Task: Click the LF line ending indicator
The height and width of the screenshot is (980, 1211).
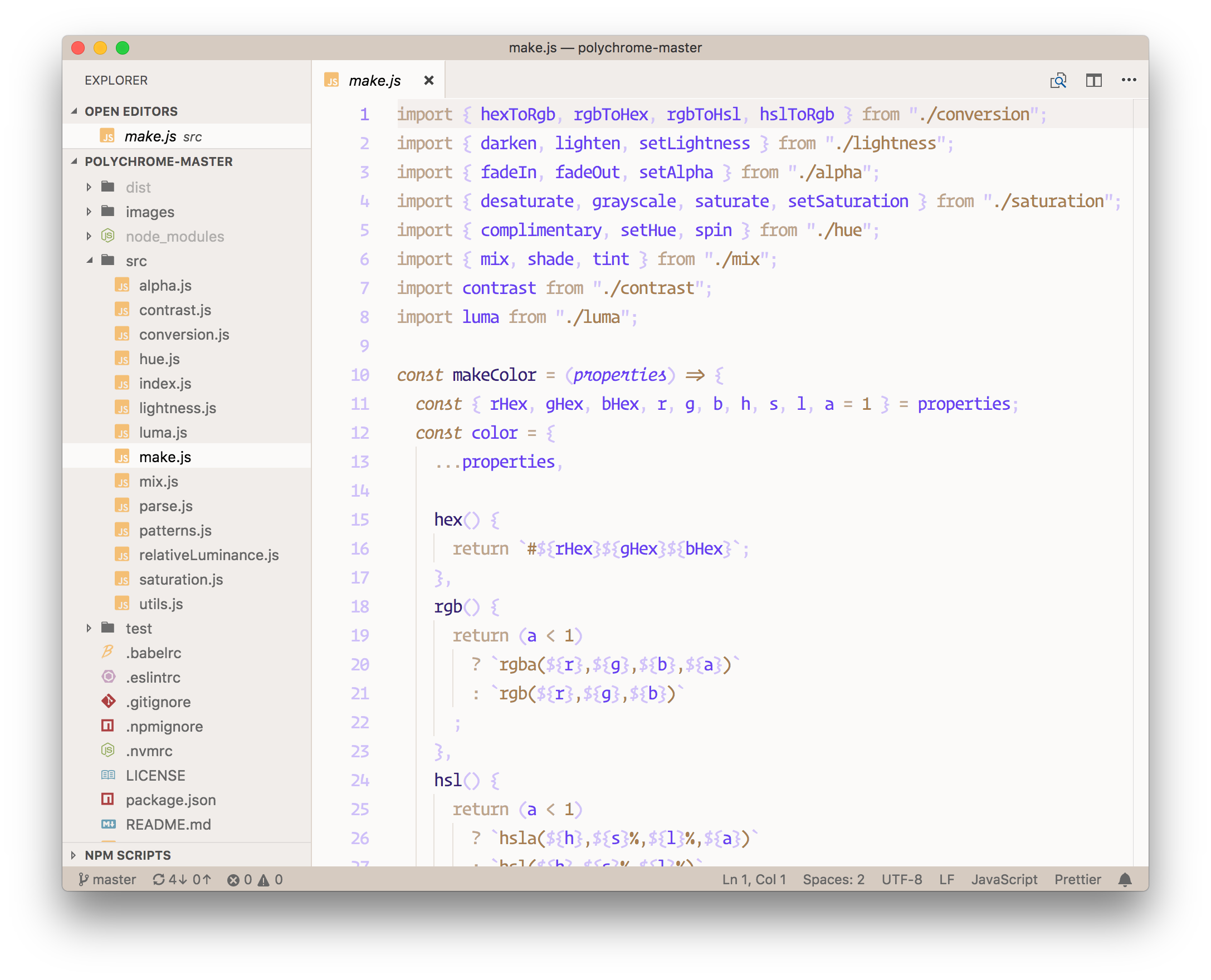Action: [x=945, y=879]
